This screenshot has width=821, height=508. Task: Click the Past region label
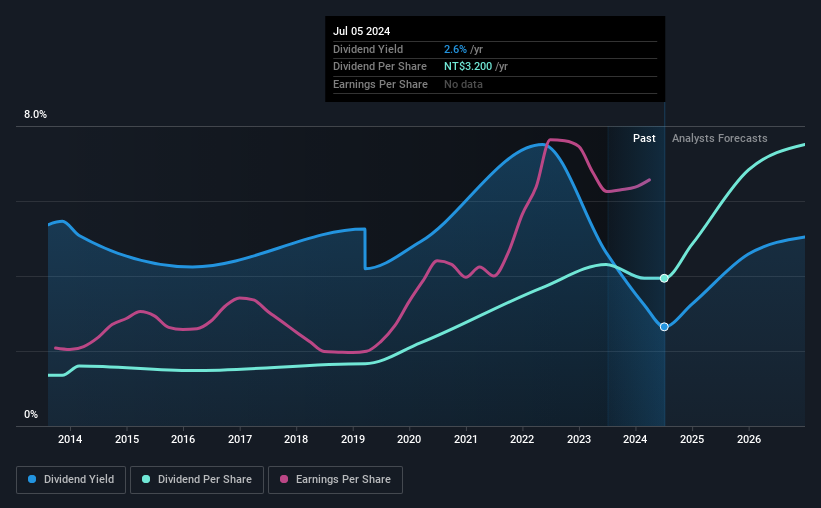pyautogui.click(x=644, y=138)
